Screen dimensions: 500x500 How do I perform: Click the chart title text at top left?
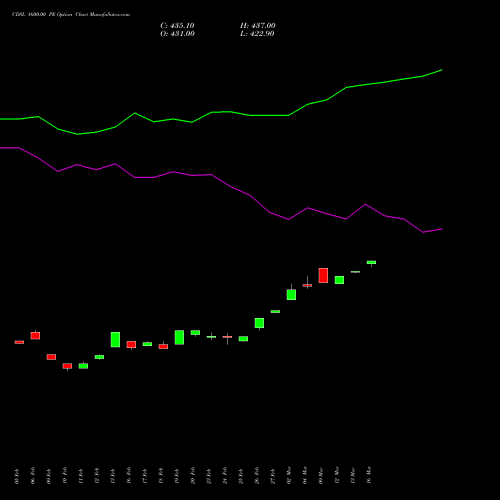pyautogui.click(x=71, y=15)
